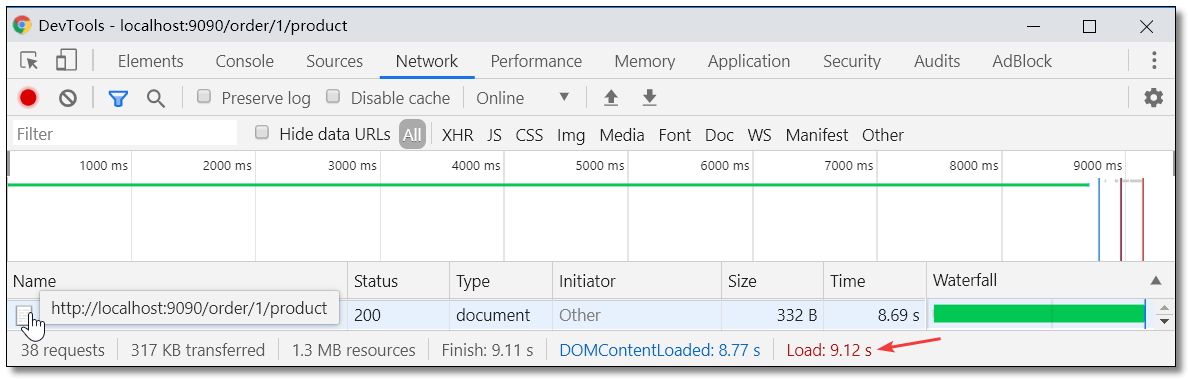Viewport: 1188px width, 379px height.
Task: Toggle the device toolbar icon
Action: coord(67,61)
